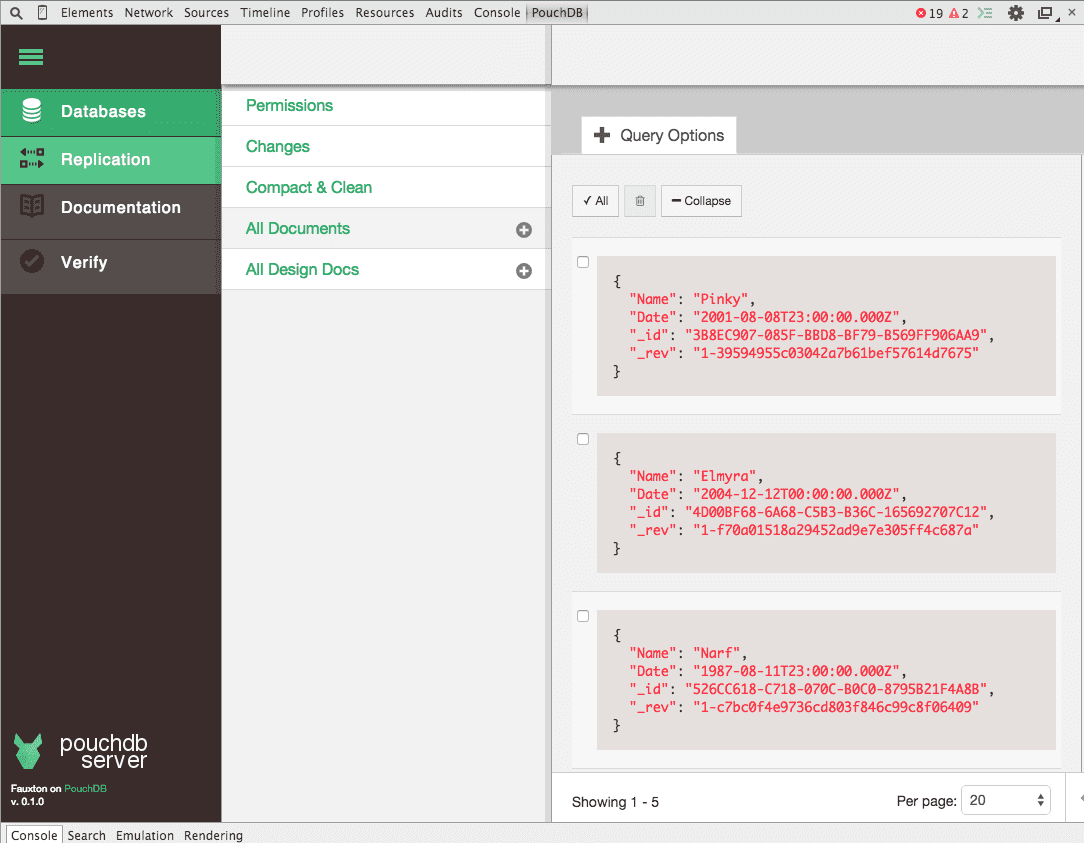This screenshot has width=1084, height=843.
Task: Open the All Design Docs link
Action: coord(302,269)
